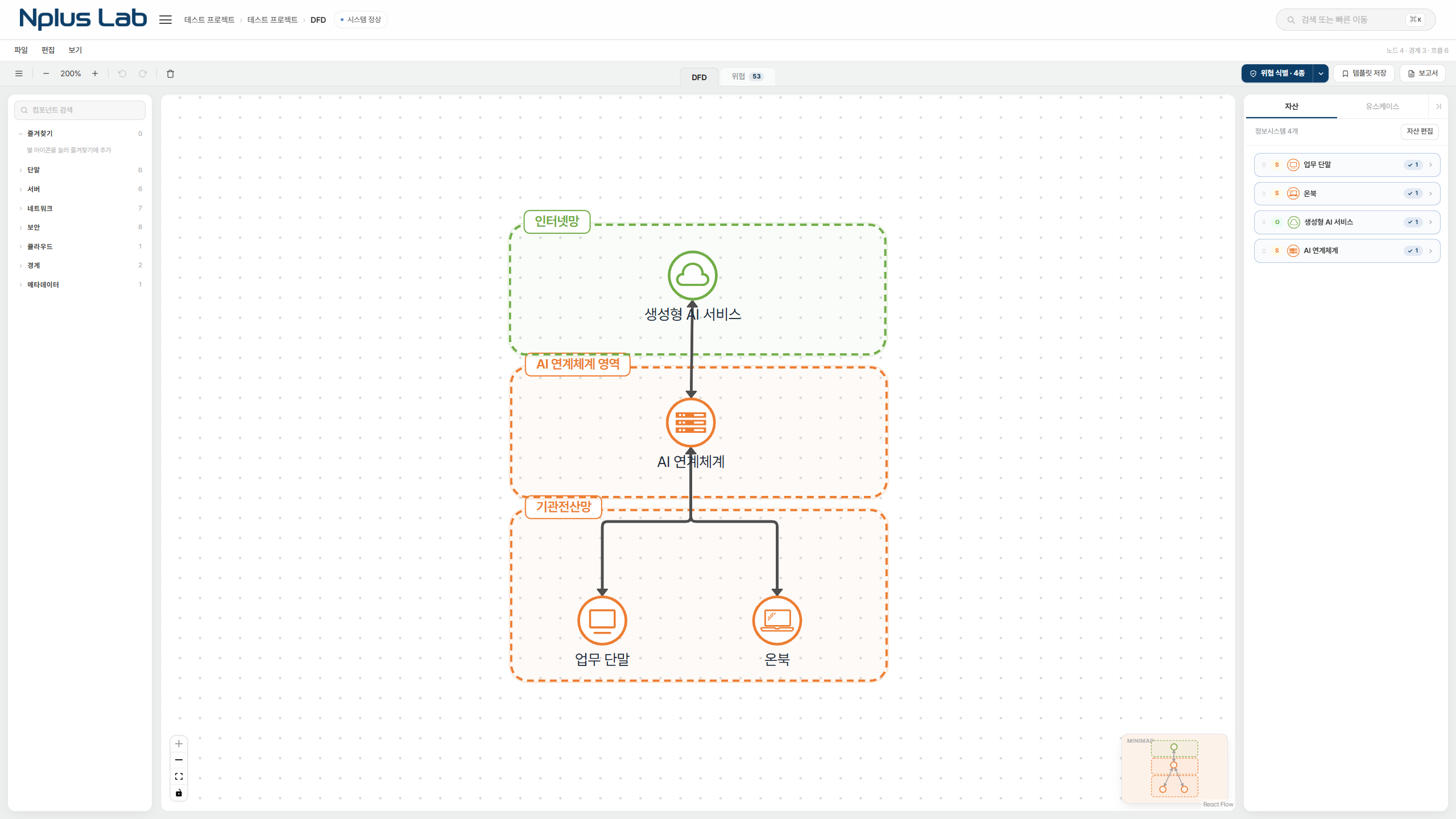Viewport: 1456px width, 819px height.
Task: Expand the 업무 단말 asset card chevron
Action: 1430,165
